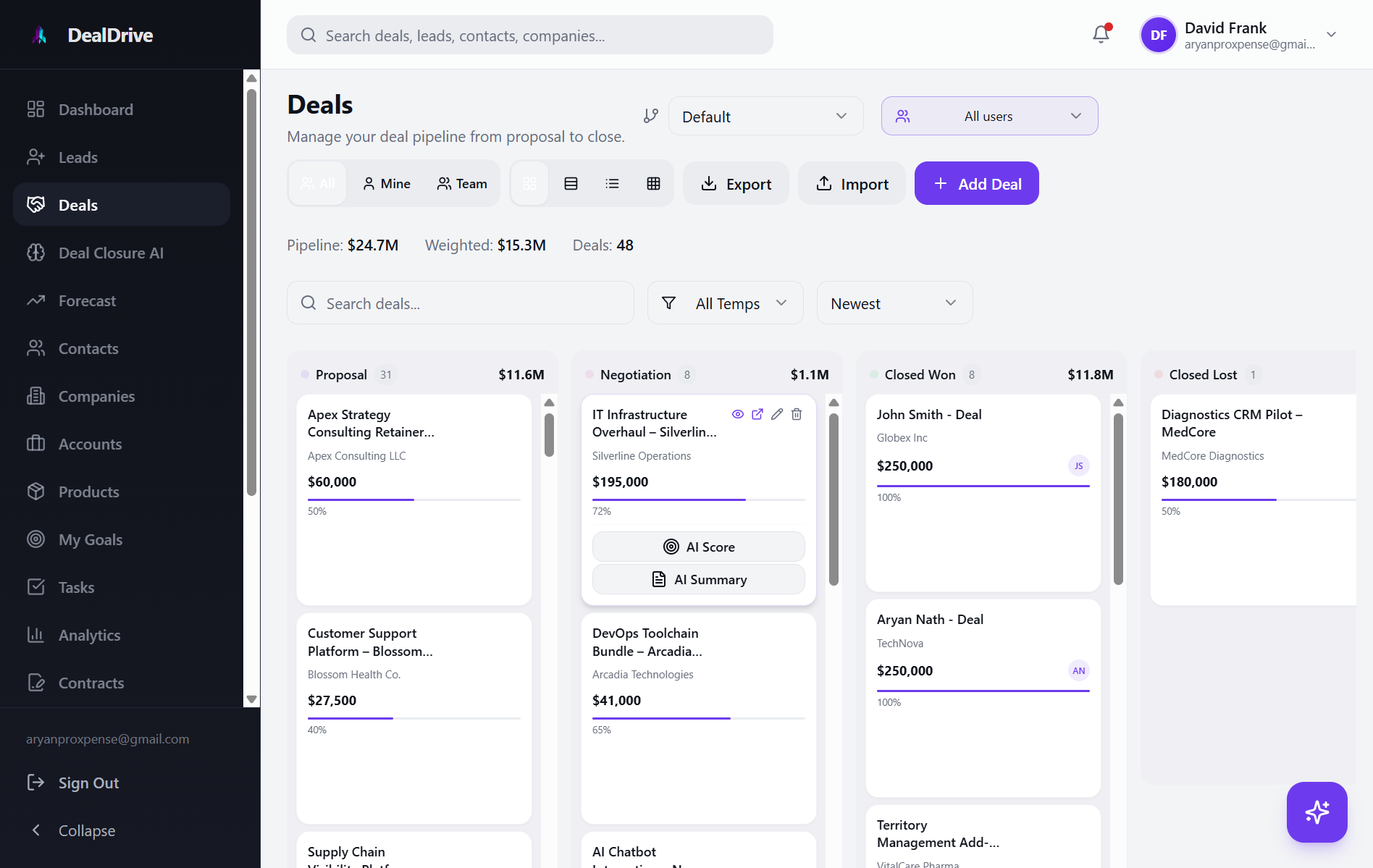Open Analytics page

tap(122, 635)
